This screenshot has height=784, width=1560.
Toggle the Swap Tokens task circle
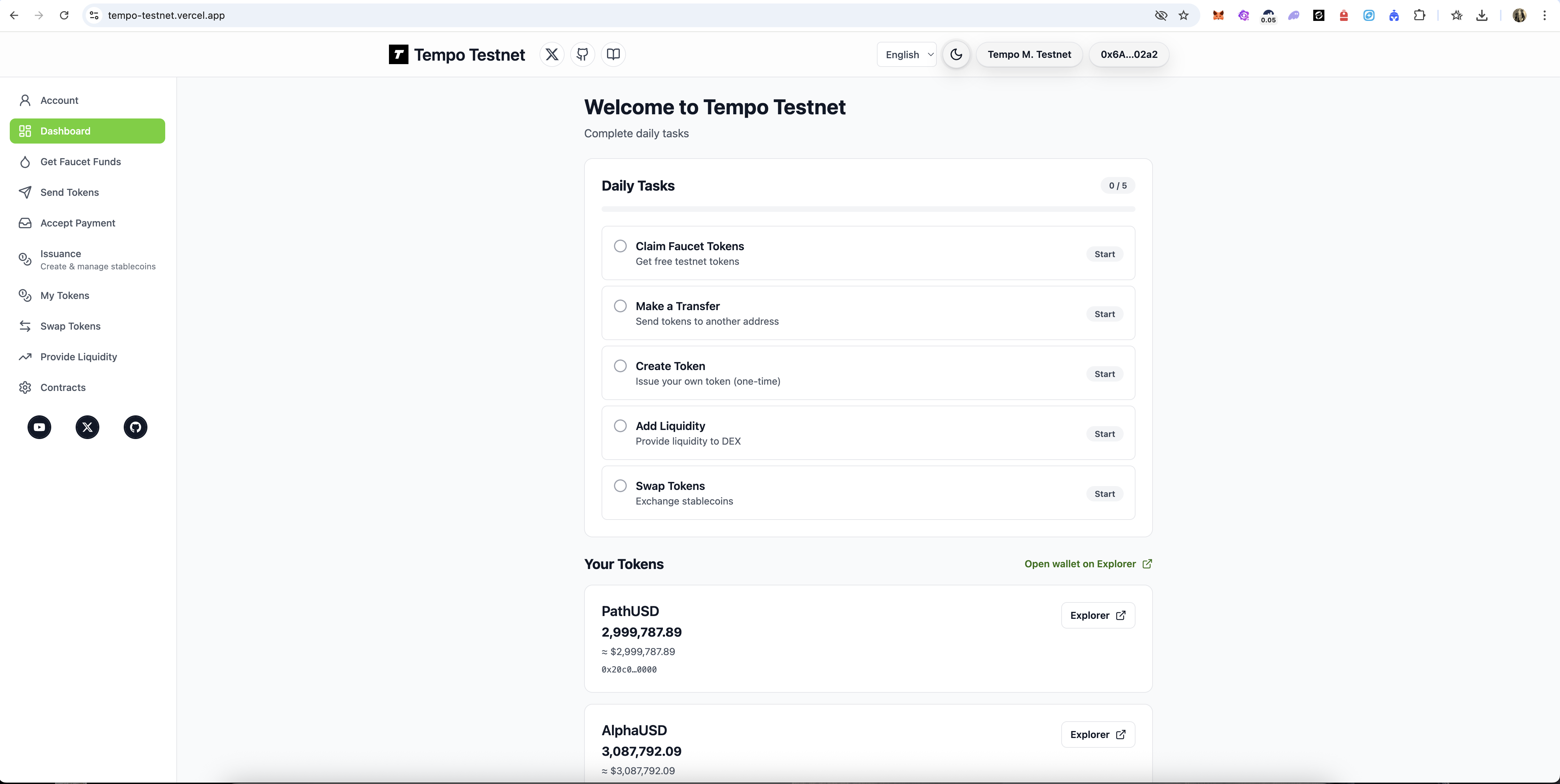click(x=620, y=486)
